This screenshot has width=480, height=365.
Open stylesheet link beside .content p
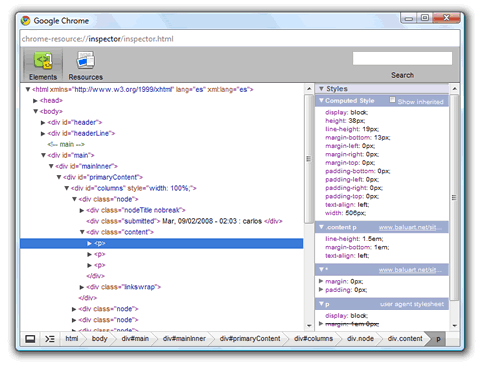410,227
